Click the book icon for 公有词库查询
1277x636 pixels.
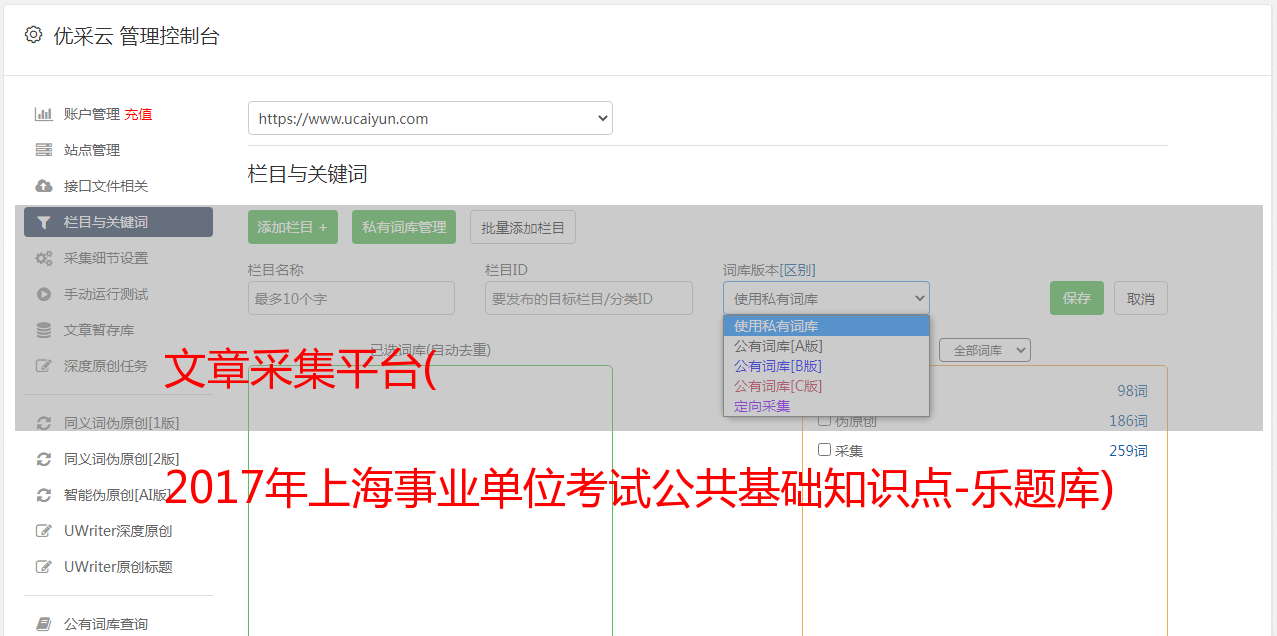[44, 624]
